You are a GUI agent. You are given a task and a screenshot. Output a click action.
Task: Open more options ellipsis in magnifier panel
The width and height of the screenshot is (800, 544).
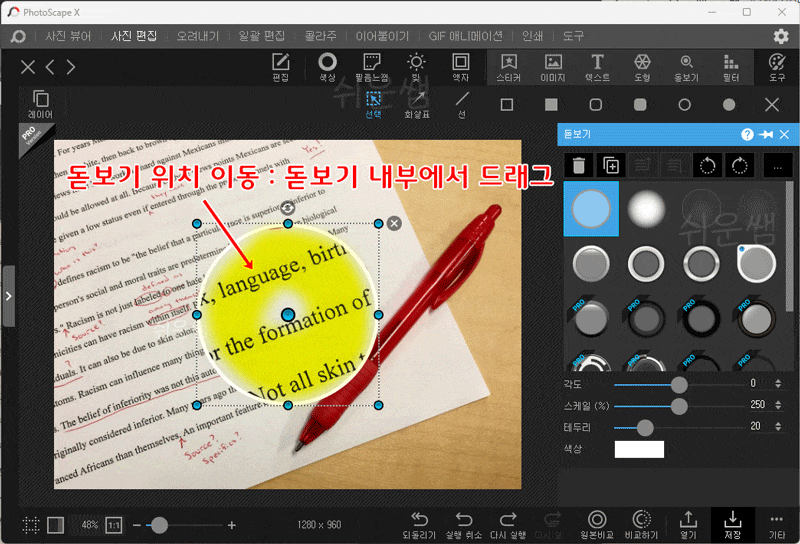point(778,165)
